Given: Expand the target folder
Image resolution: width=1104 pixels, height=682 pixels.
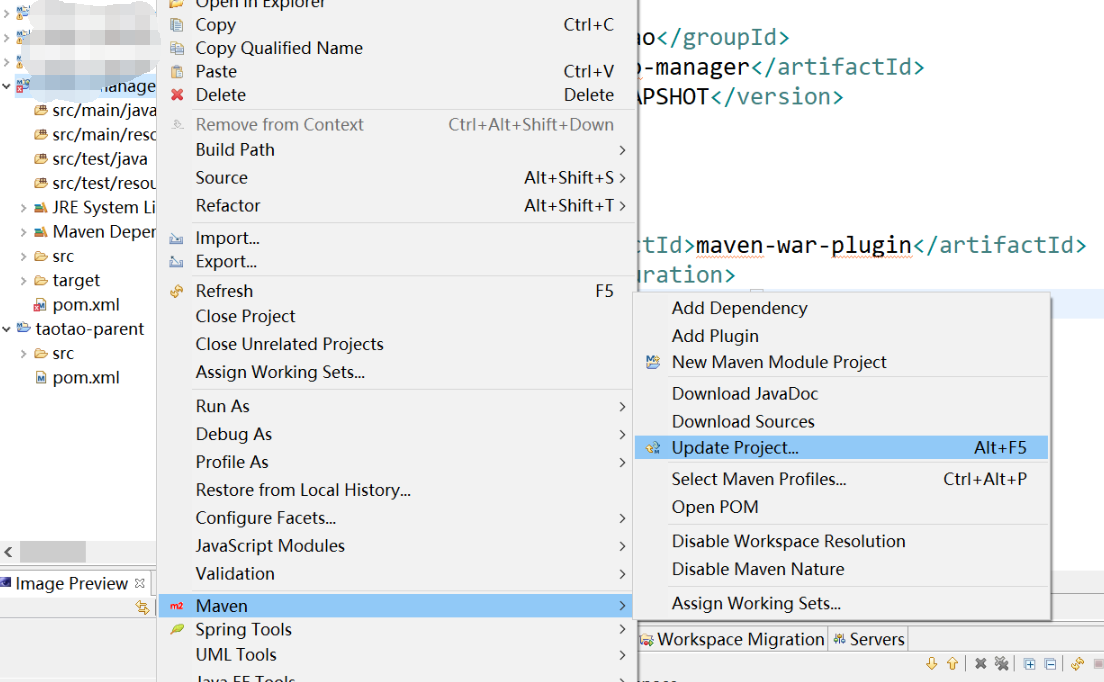Looking at the screenshot, I should coord(23,281).
